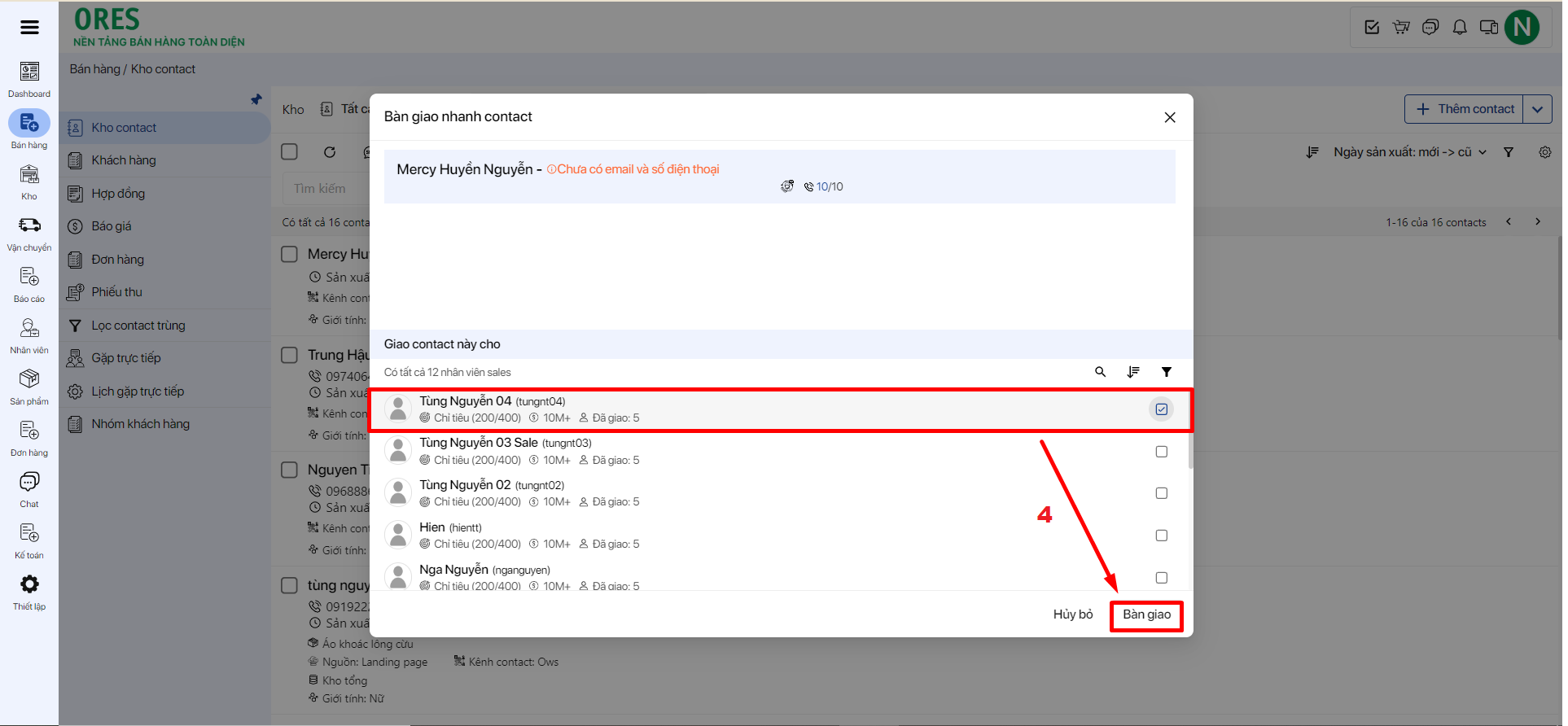The width and height of the screenshot is (1568, 726).
Task: Open Dashboard in the left sidebar
Action: pos(29,79)
